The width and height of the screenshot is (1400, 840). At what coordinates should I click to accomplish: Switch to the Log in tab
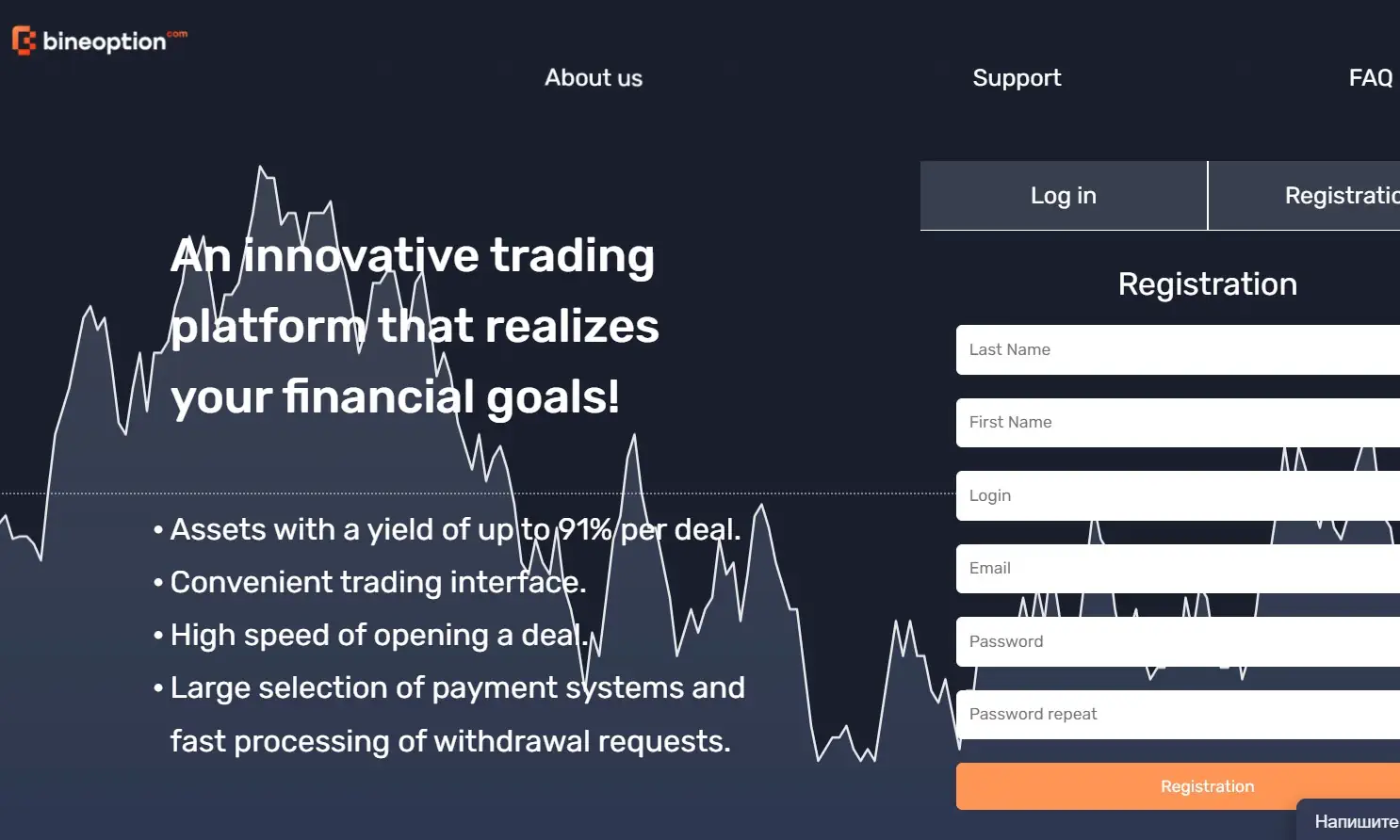[x=1064, y=196]
